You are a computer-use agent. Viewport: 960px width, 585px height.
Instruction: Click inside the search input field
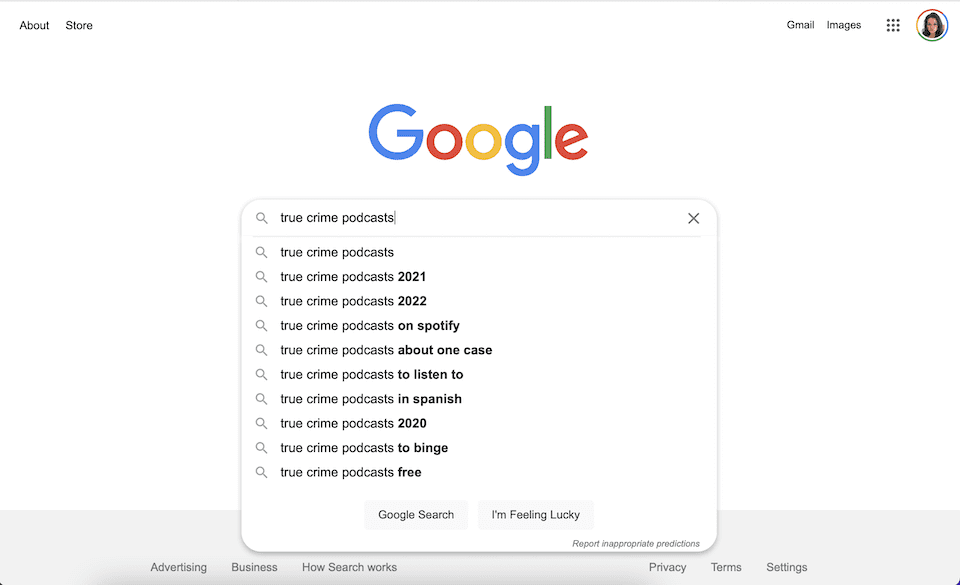[450, 218]
